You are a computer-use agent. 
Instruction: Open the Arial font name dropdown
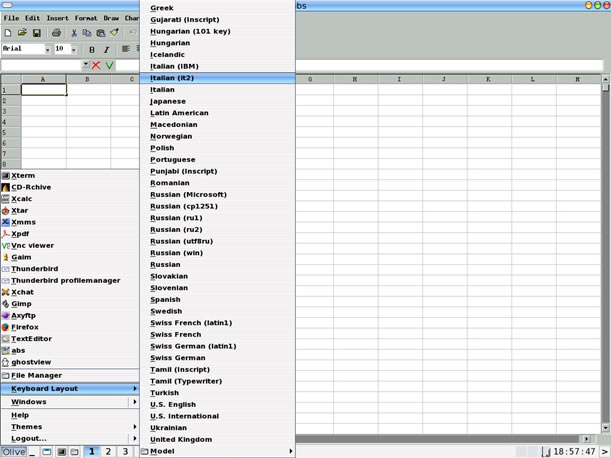coord(45,49)
